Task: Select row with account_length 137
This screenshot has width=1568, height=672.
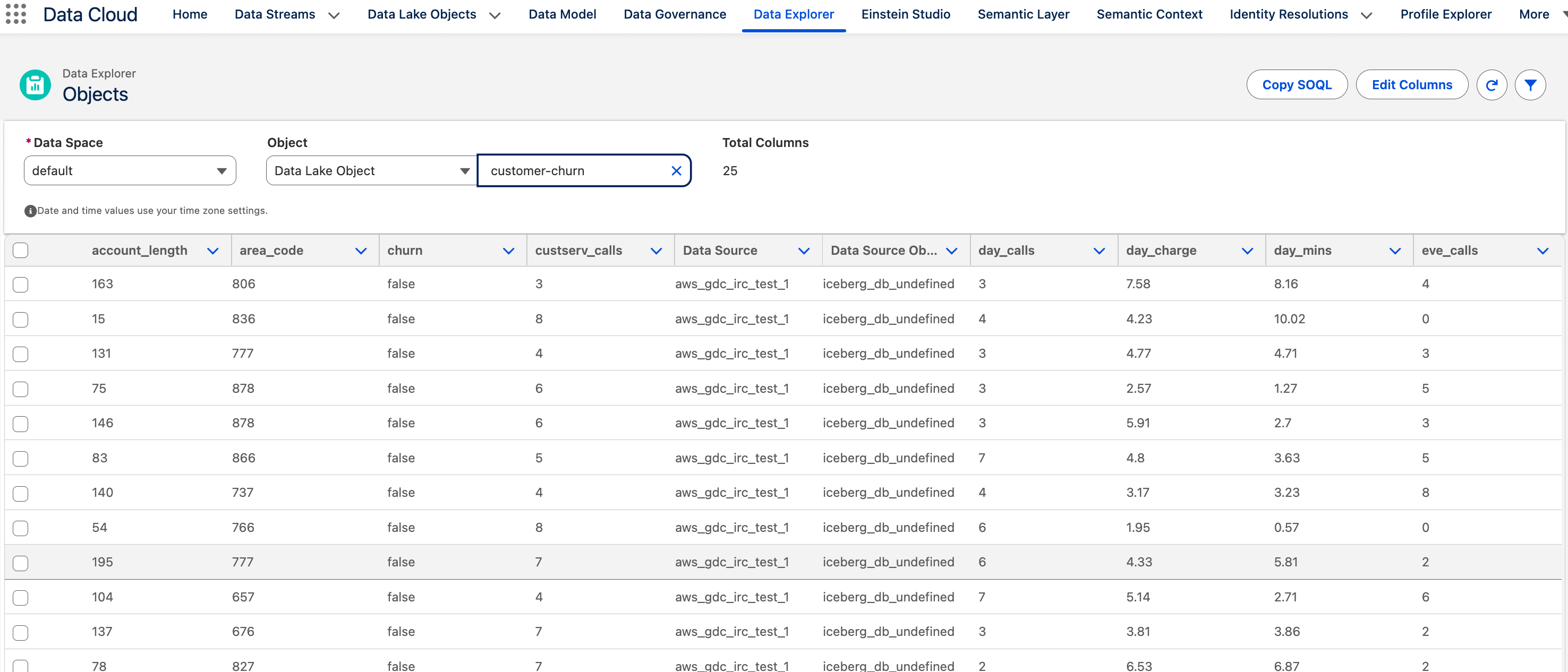Action: [x=21, y=633]
